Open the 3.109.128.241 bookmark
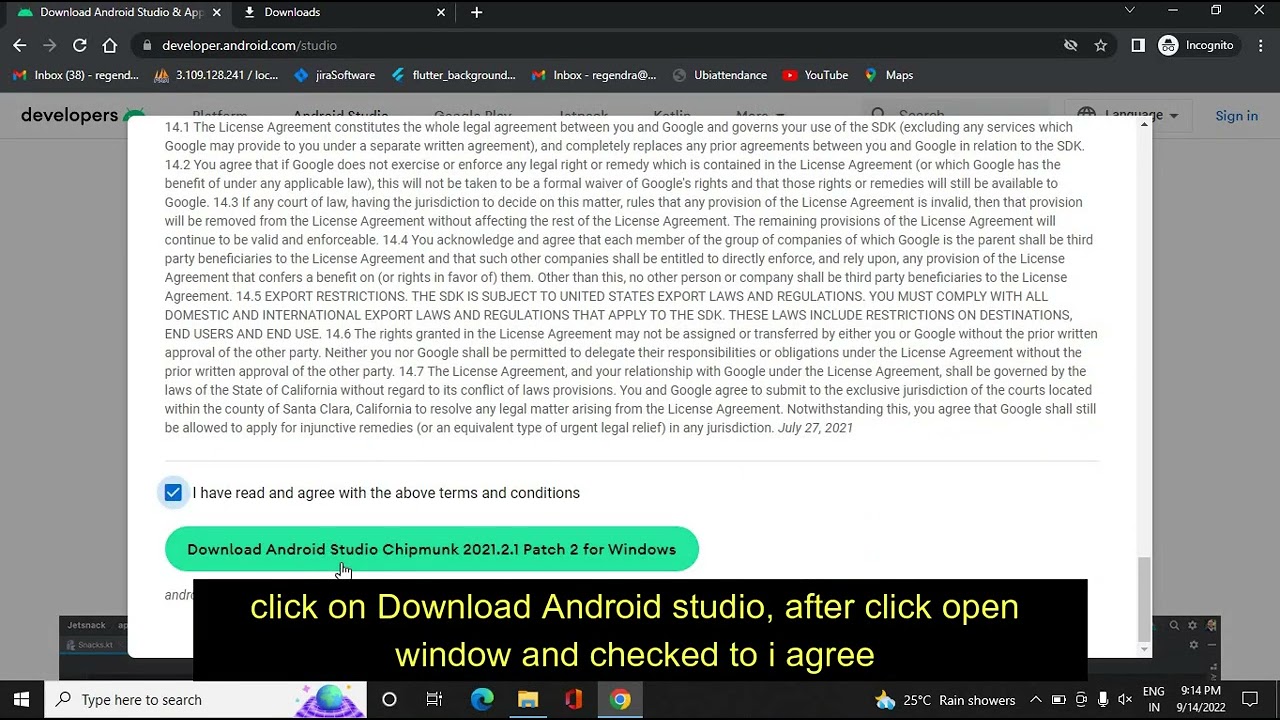Viewport: 1280px width, 720px height. tap(216, 75)
